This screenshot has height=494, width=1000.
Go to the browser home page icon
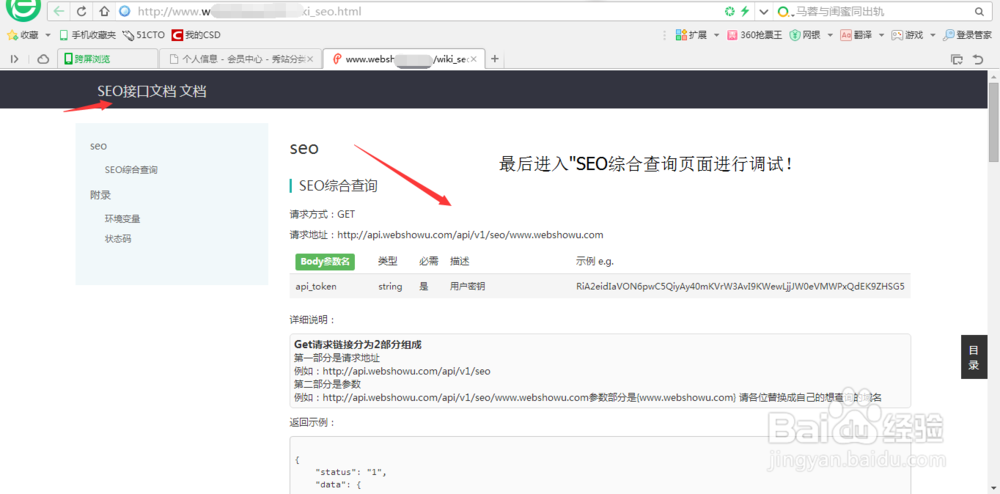(103, 11)
